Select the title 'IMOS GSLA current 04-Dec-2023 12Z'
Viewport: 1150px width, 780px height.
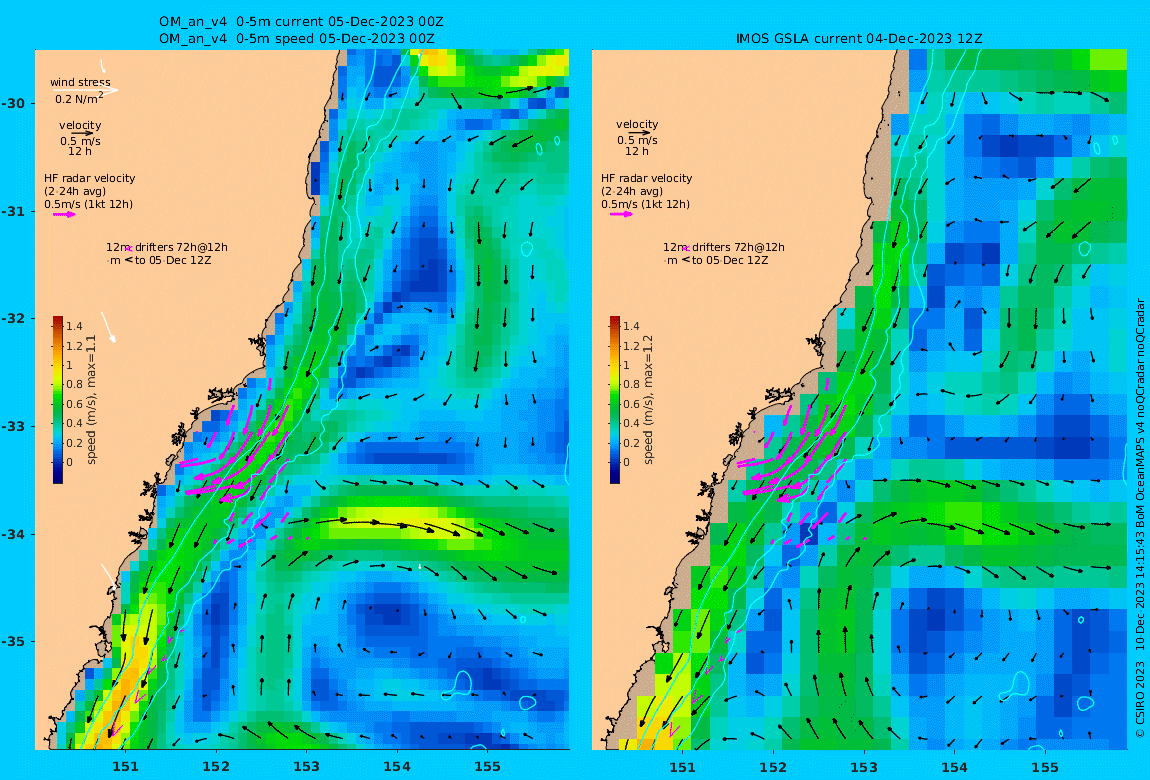(x=859, y=39)
